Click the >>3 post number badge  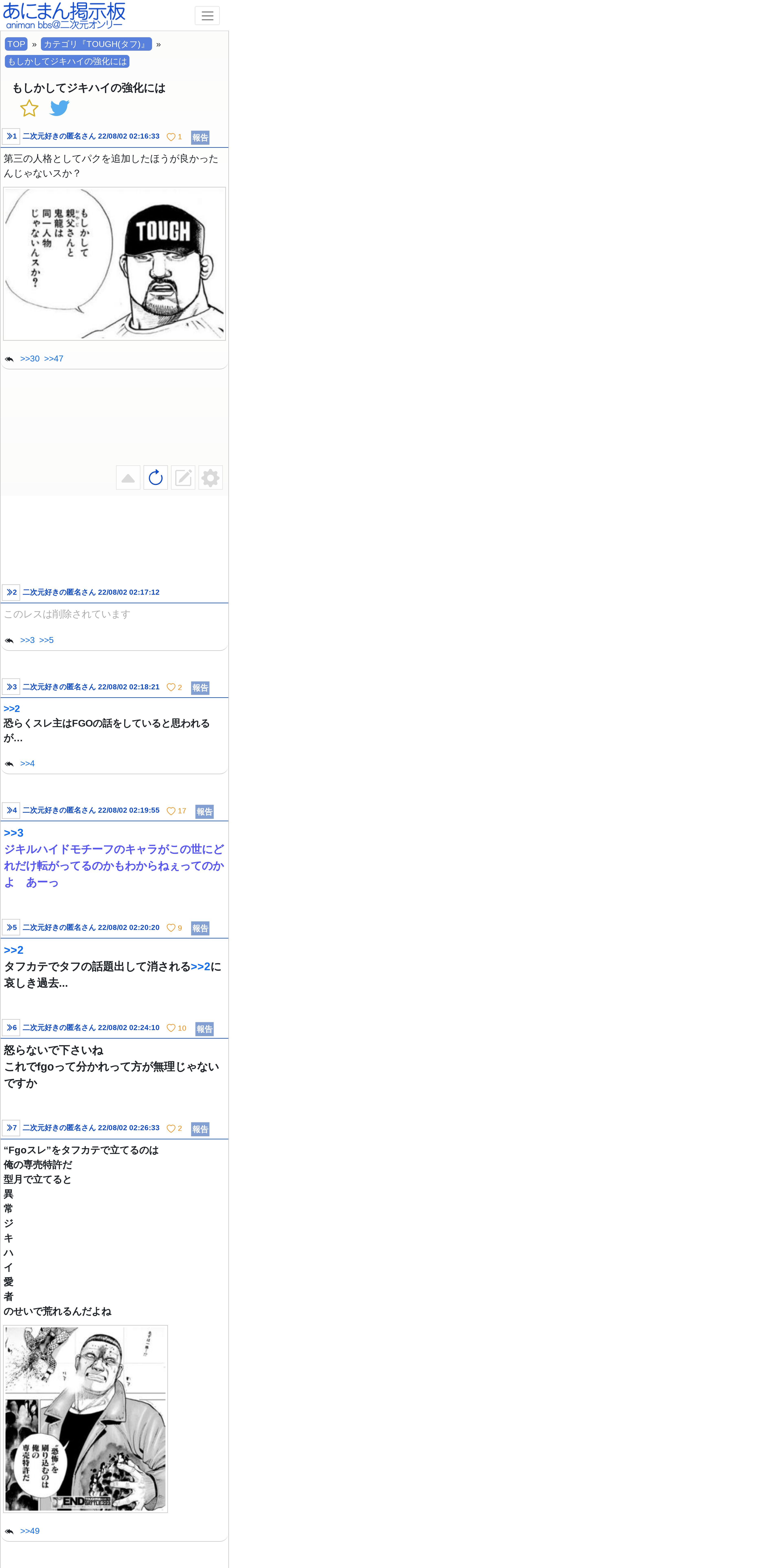[x=11, y=687]
